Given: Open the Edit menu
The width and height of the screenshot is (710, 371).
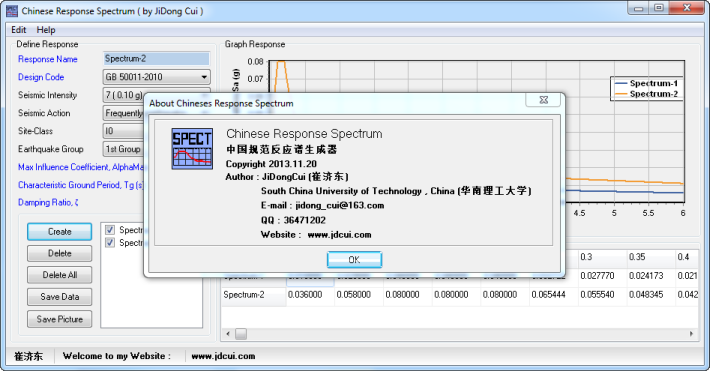Looking at the screenshot, I should coord(19,30).
